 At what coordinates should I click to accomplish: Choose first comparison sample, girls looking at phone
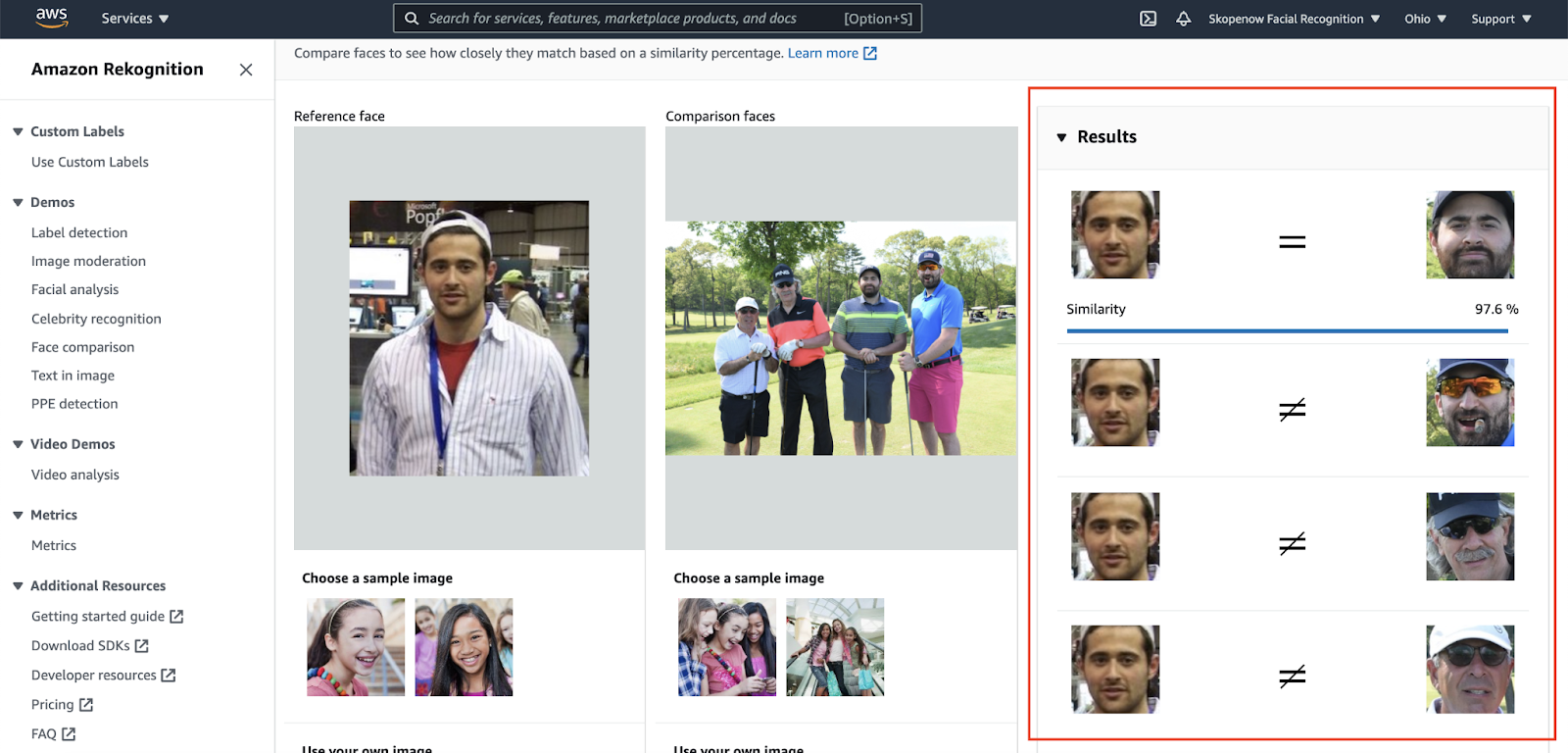click(x=727, y=647)
